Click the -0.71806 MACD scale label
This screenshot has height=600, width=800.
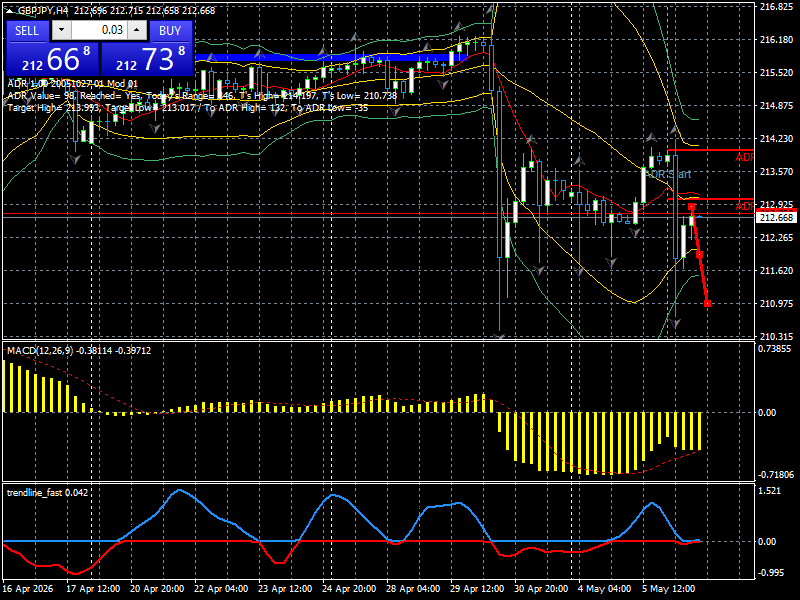point(777,475)
